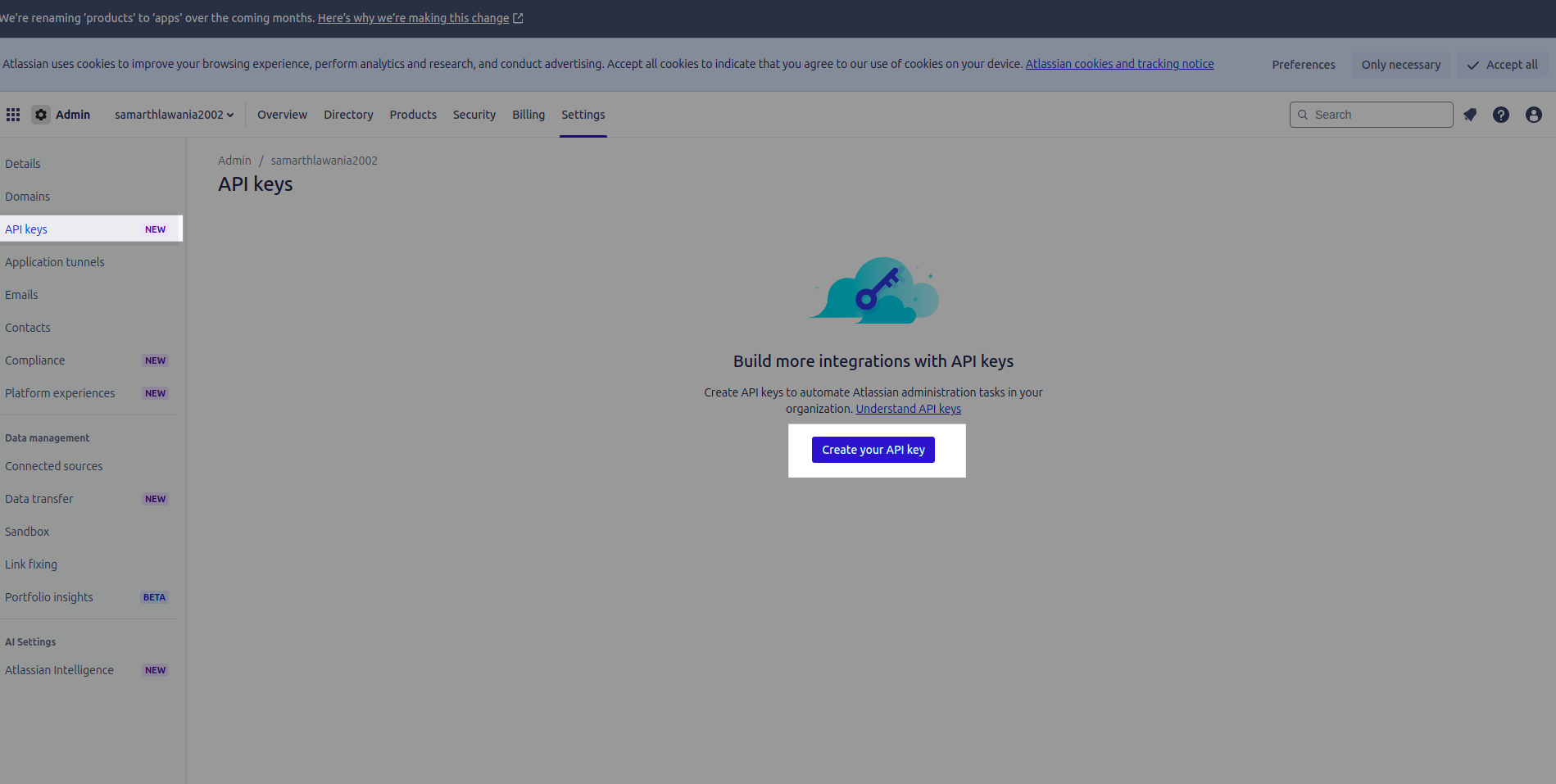1556x784 pixels.
Task: Open Here's why we're making this change link
Action: click(x=414, y=18)
